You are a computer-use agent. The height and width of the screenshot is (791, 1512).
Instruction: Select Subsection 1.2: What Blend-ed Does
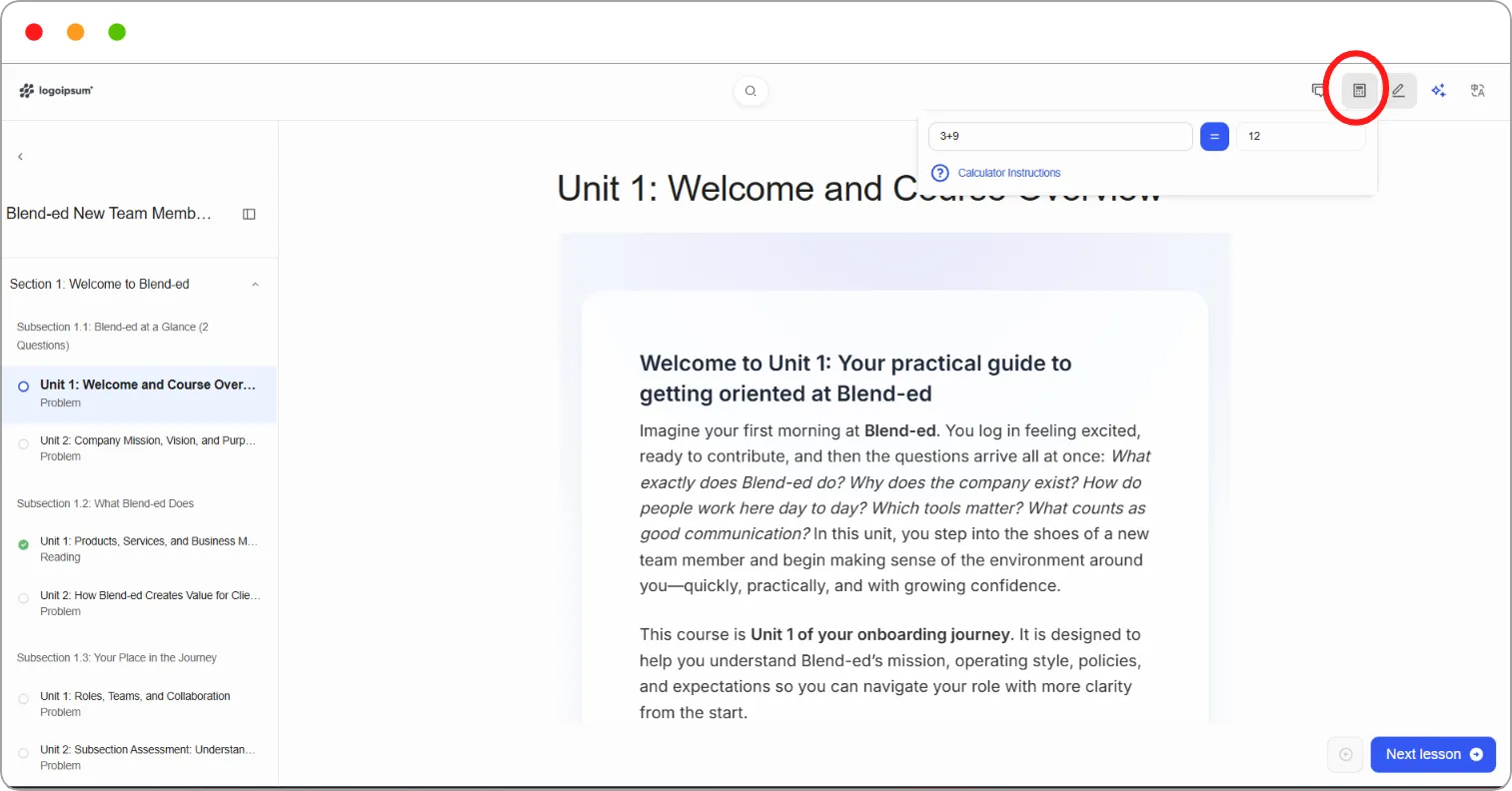(105, 503)
